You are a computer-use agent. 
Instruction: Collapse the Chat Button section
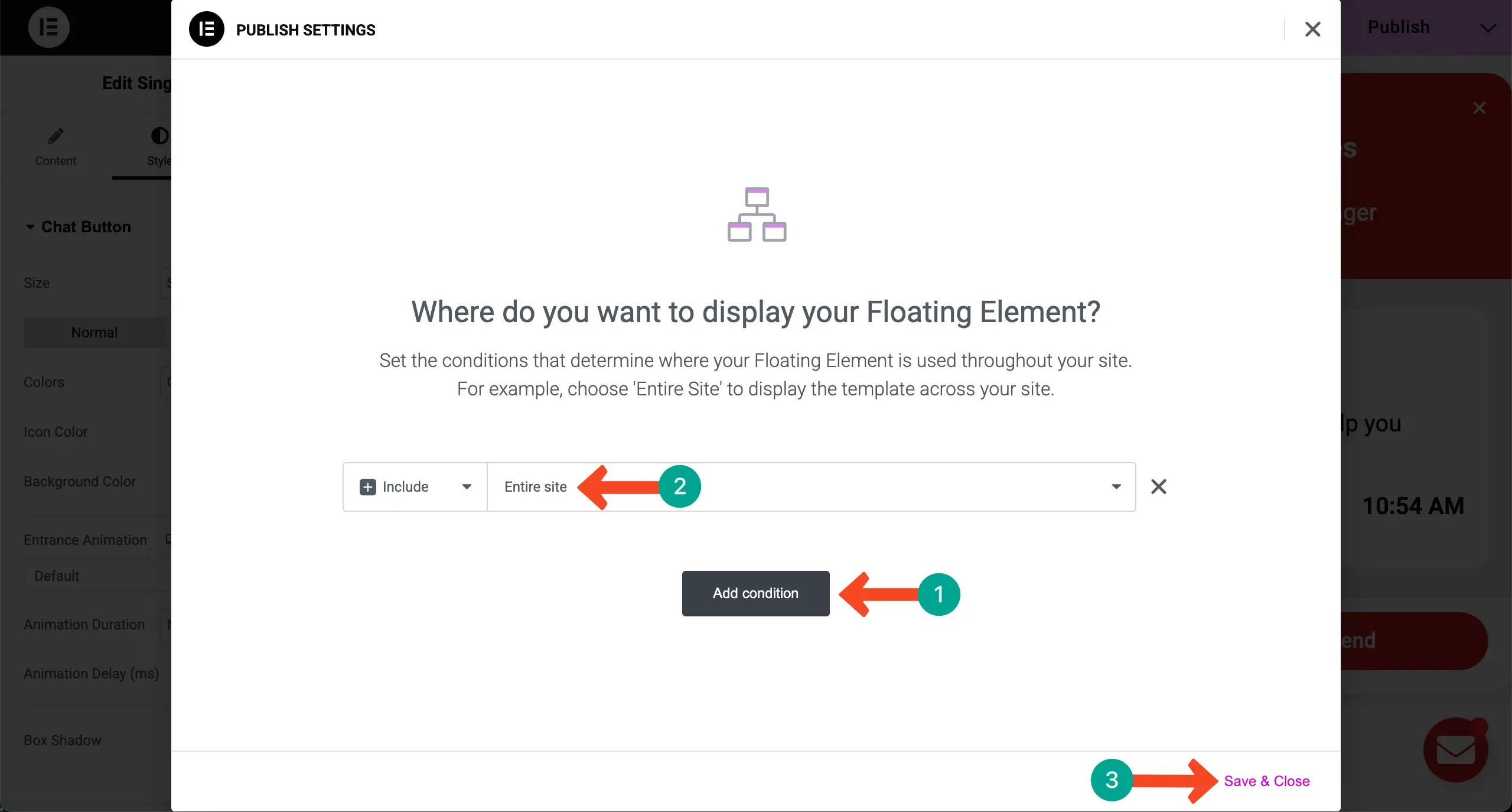tap(30, 227)
